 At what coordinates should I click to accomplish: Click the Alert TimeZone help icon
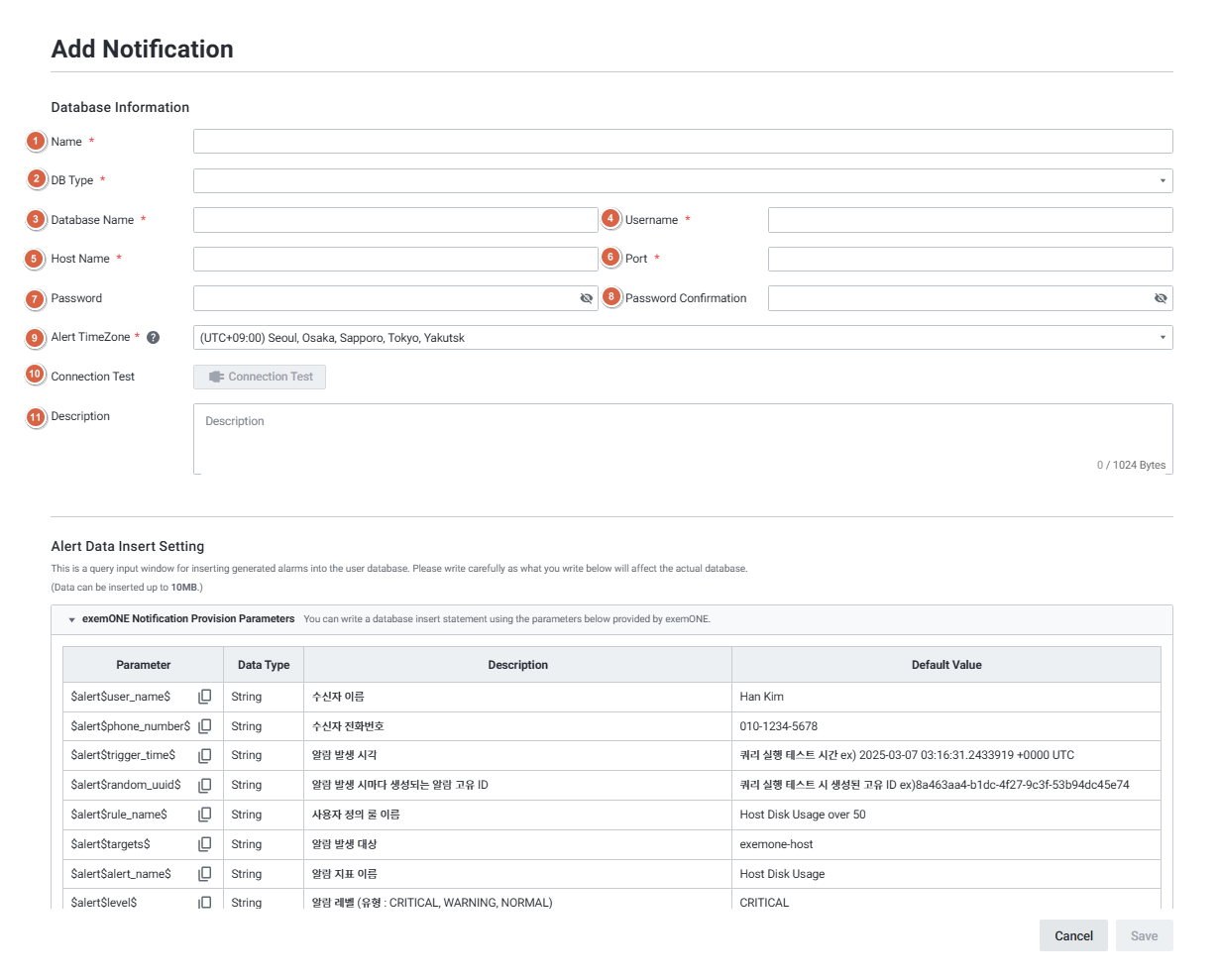coord(153,337)
